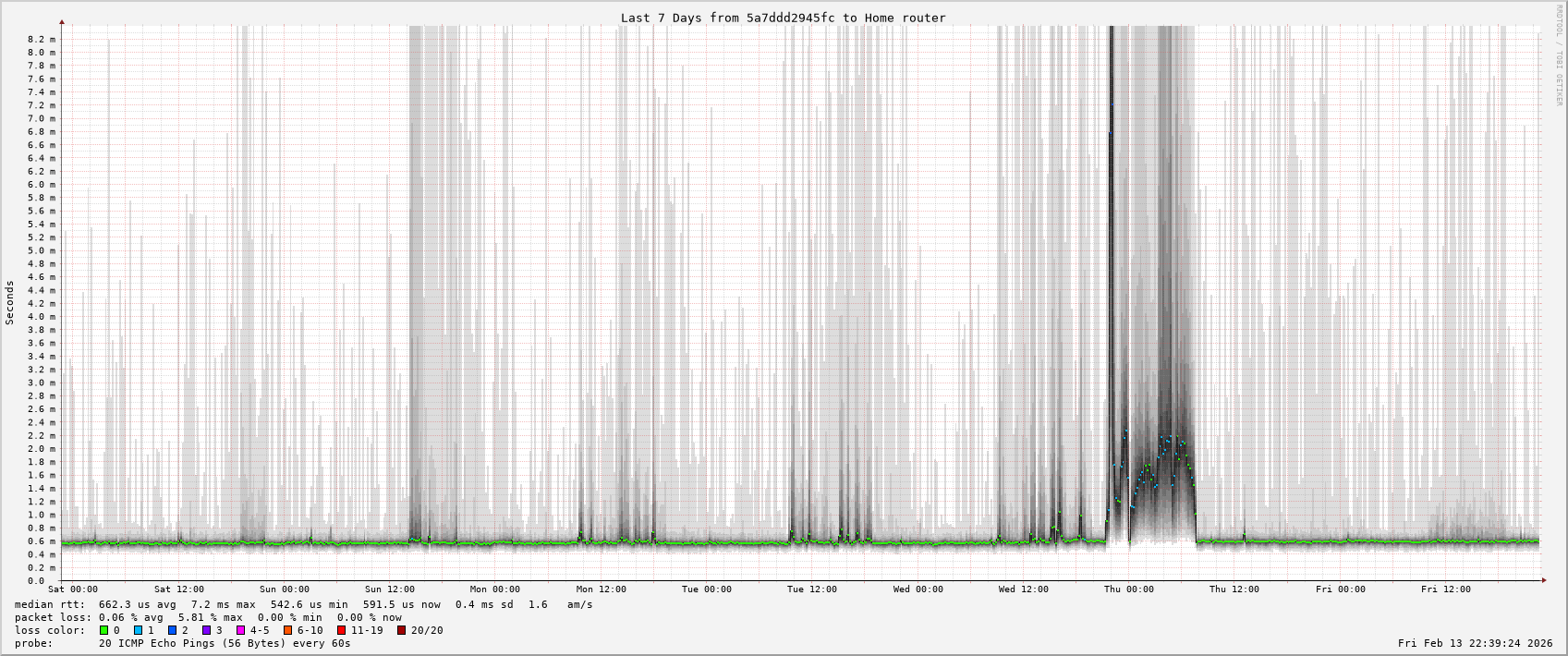
Task: Pick the orange loss swatch for 6-10
Action: pos(287,630)
